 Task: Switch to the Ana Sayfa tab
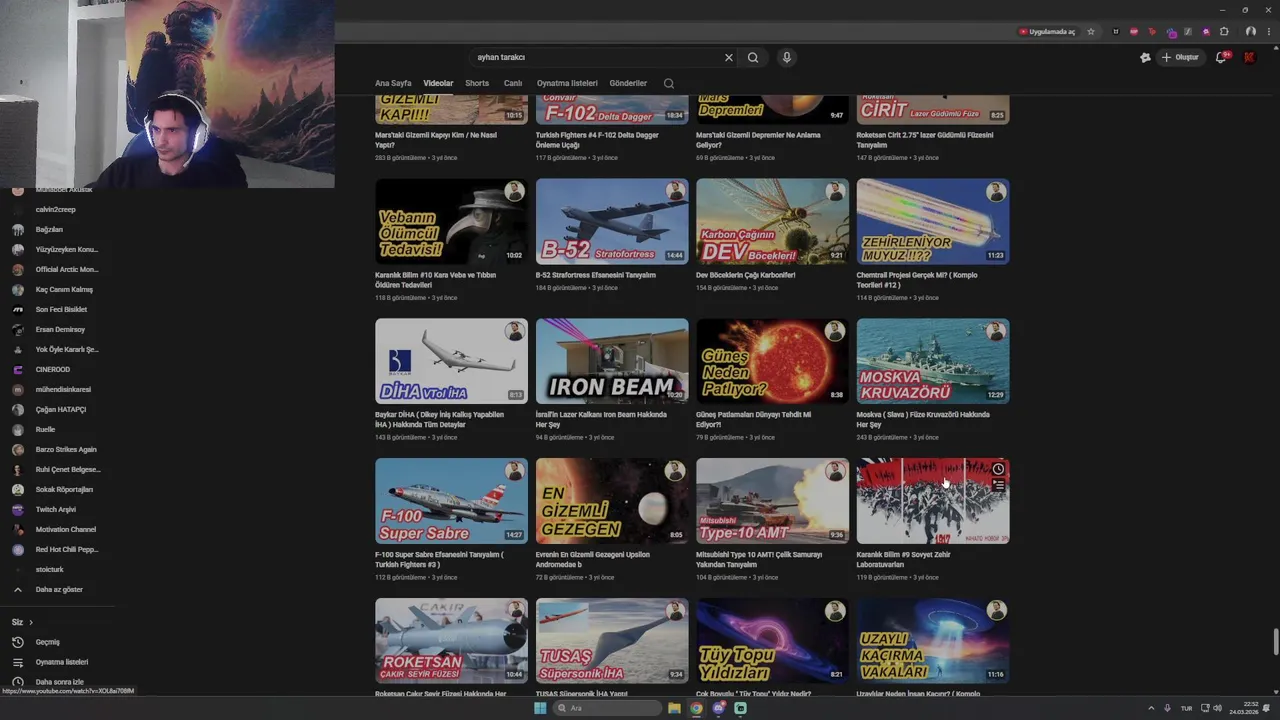tap(393, 84)
